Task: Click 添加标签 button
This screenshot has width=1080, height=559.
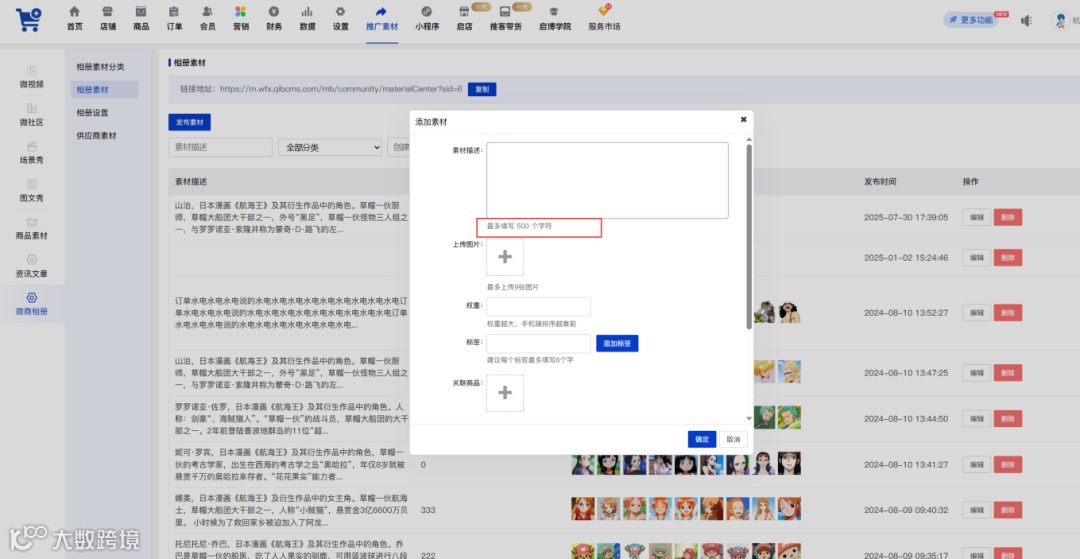Action: pos(617,344)
